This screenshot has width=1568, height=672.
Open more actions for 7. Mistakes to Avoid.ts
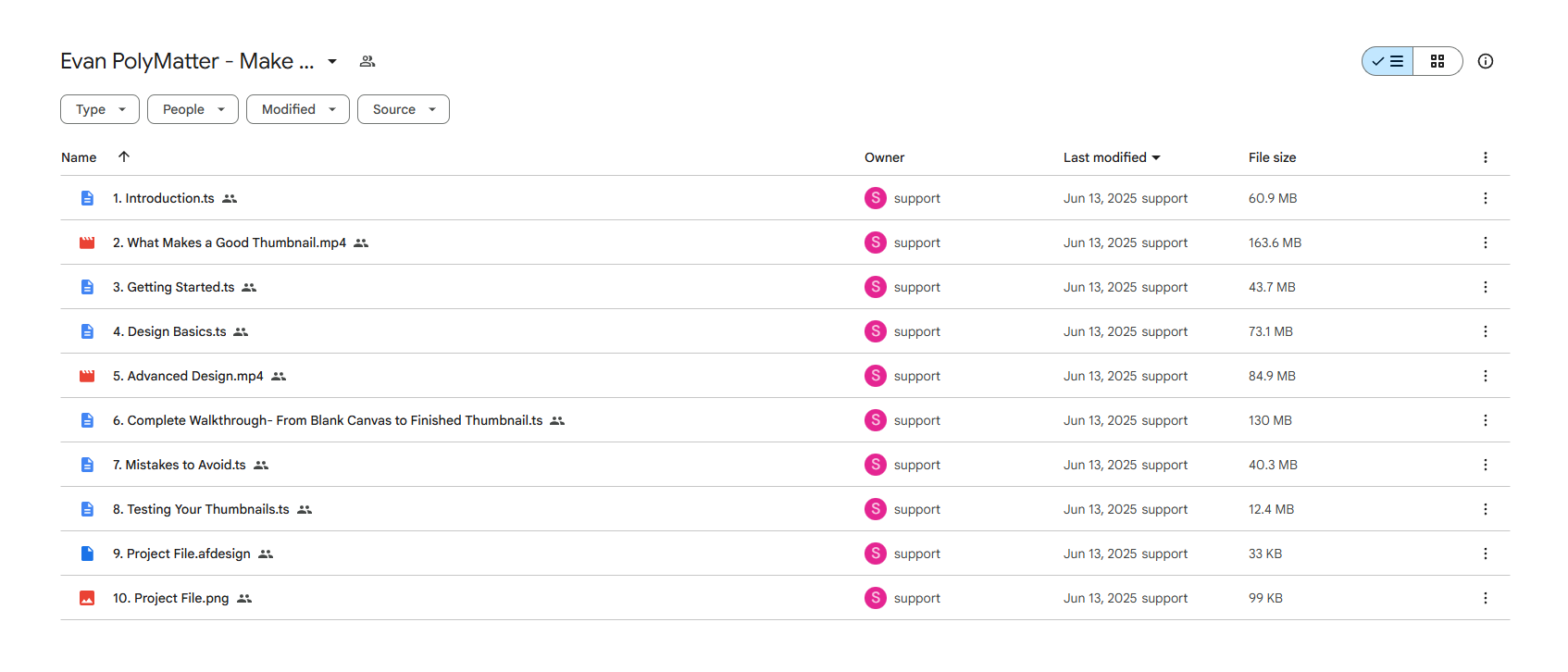pos(1486,465)
